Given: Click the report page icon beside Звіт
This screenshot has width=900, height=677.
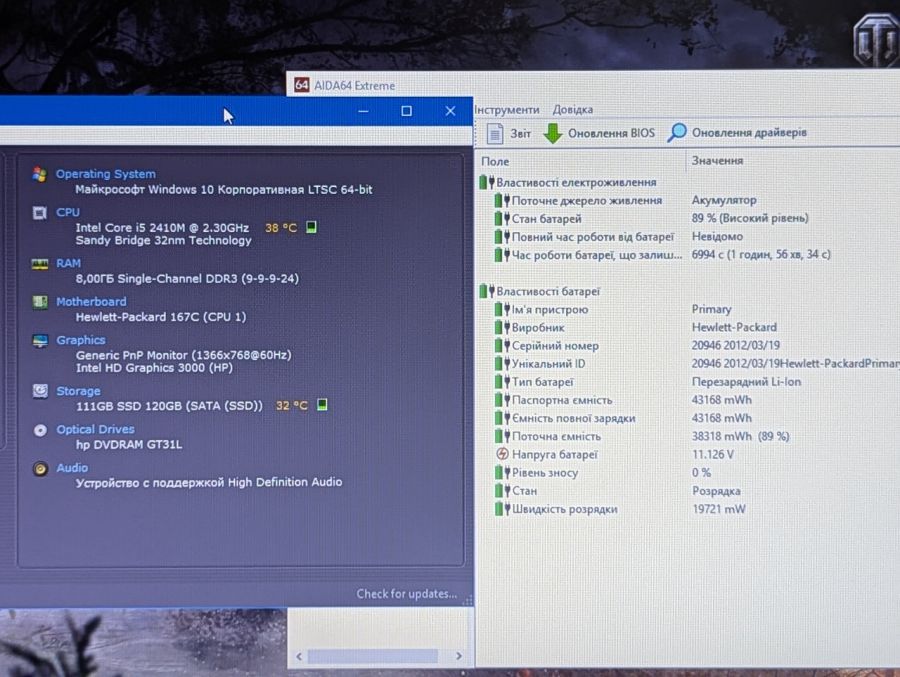Looking at the screenshot, I should pyautogui.click(x=495, y=133).
